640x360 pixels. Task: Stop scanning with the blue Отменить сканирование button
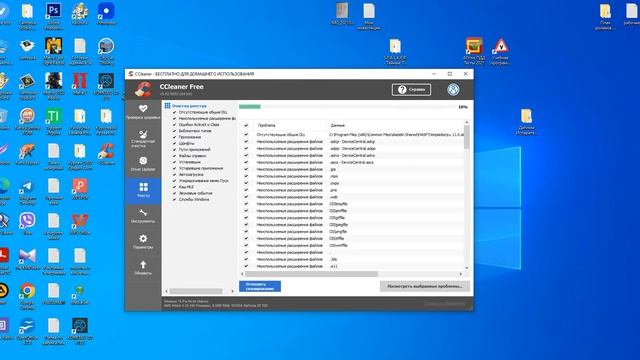coord(260,287)
